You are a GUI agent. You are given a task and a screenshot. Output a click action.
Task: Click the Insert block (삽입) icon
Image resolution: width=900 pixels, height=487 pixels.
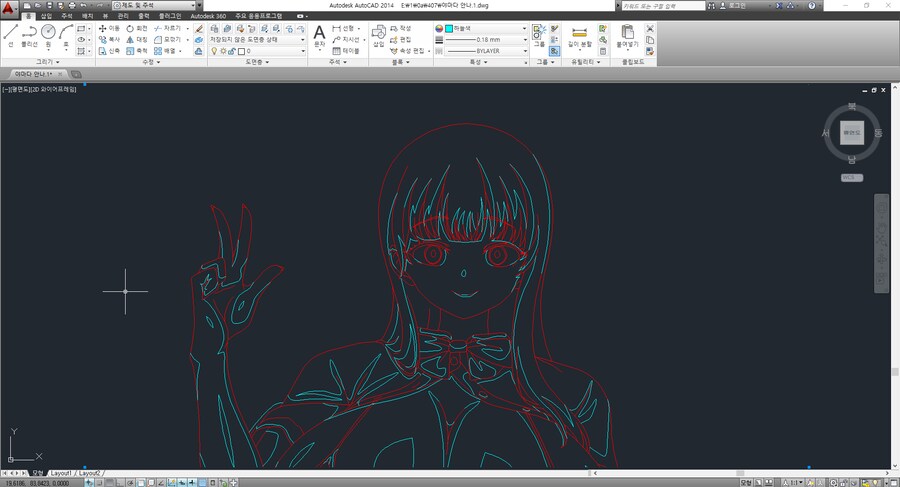click(x=378, y=36)
